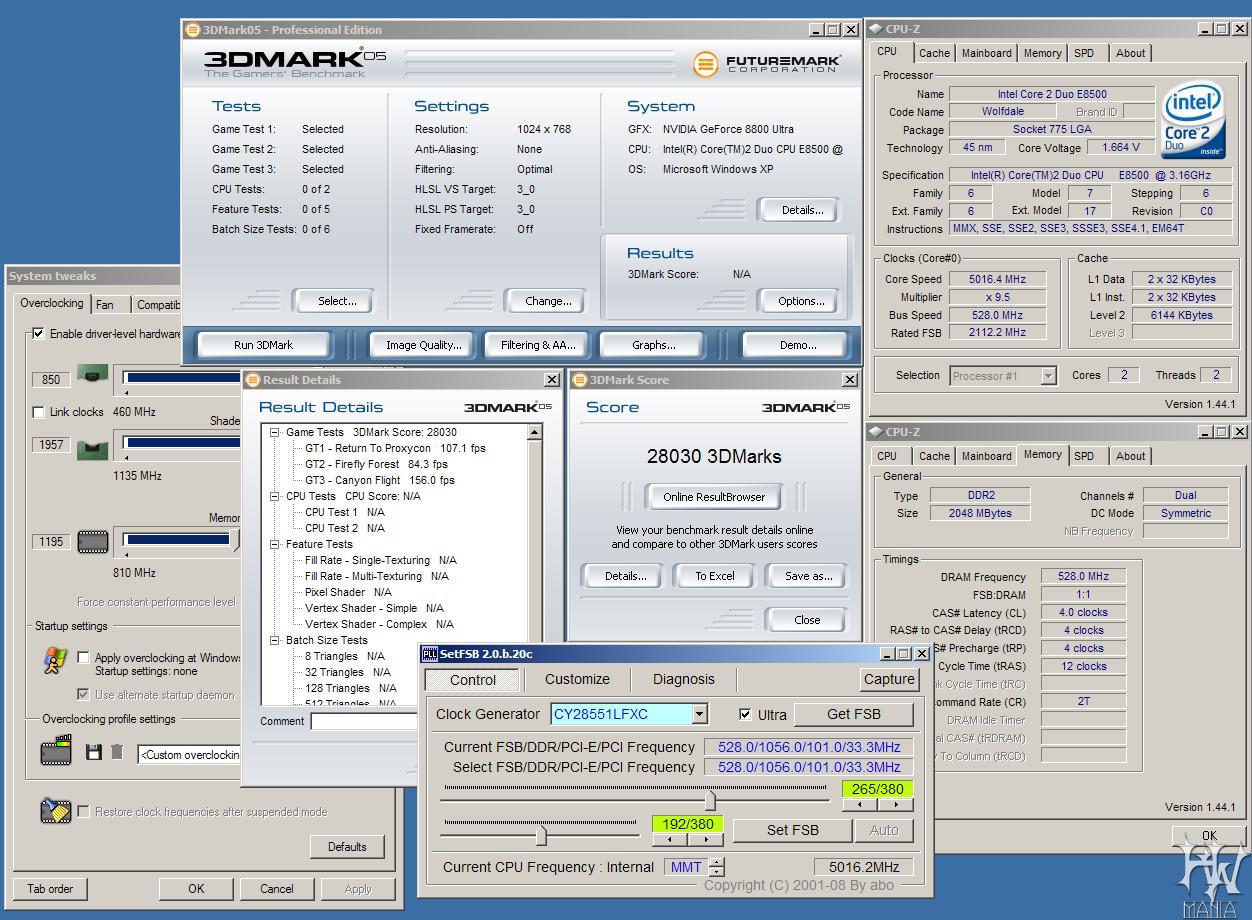Click the memory clock chip icon

click(x=93, y=542)
